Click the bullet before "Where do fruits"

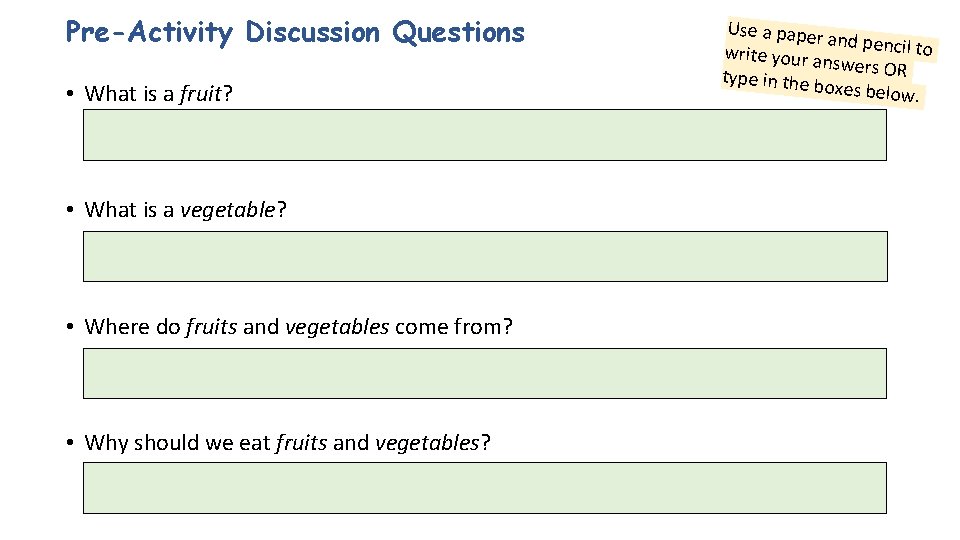click(x=70, y=326)
